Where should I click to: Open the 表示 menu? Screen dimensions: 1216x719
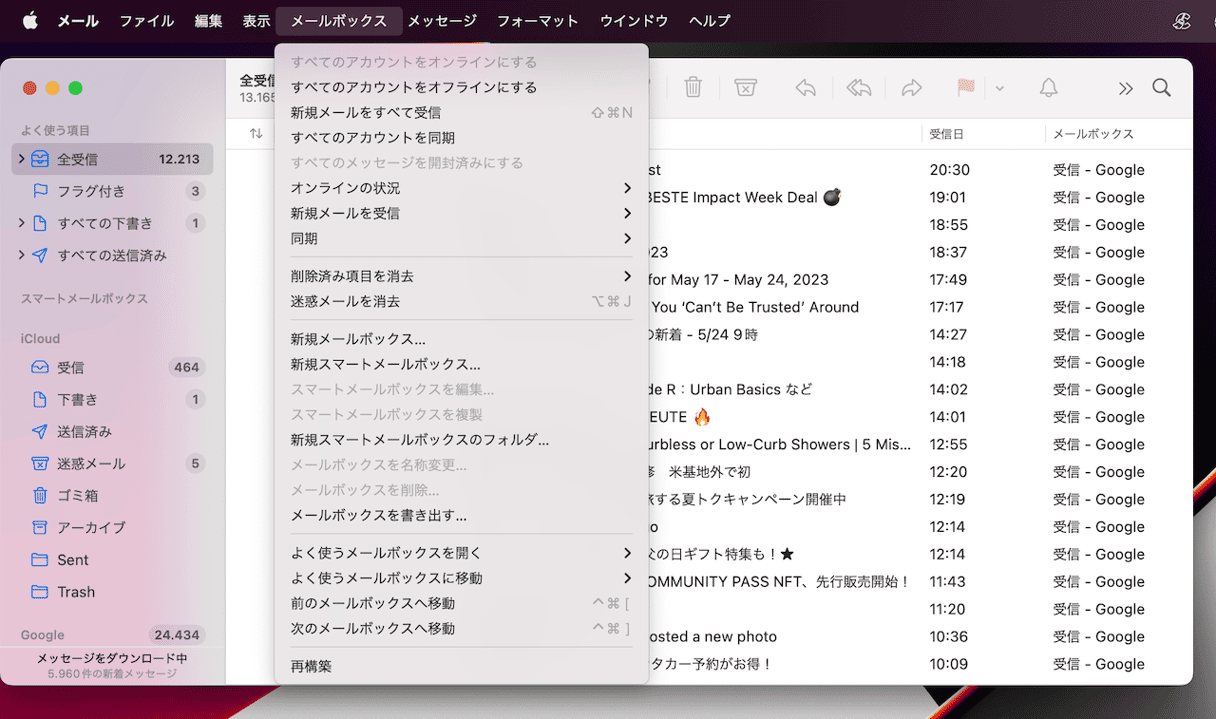click(256, 20)
